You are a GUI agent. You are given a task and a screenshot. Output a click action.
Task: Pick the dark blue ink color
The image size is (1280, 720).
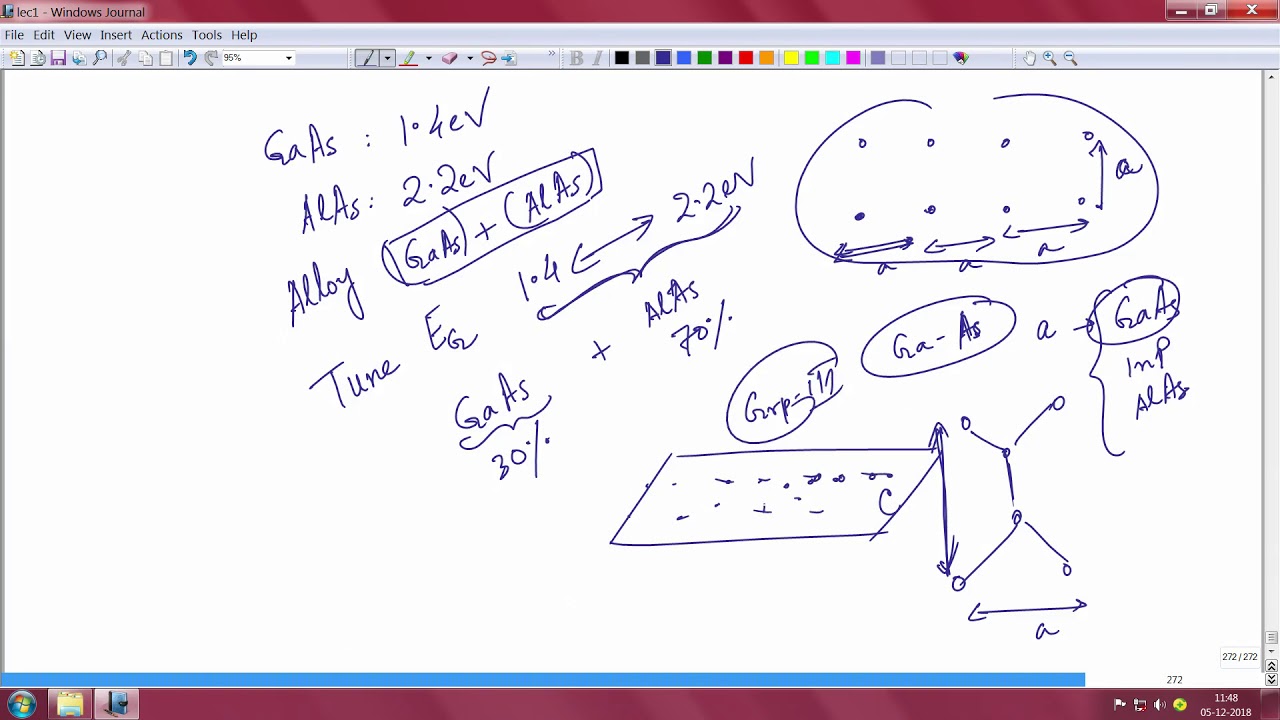(x=663, y=58)
